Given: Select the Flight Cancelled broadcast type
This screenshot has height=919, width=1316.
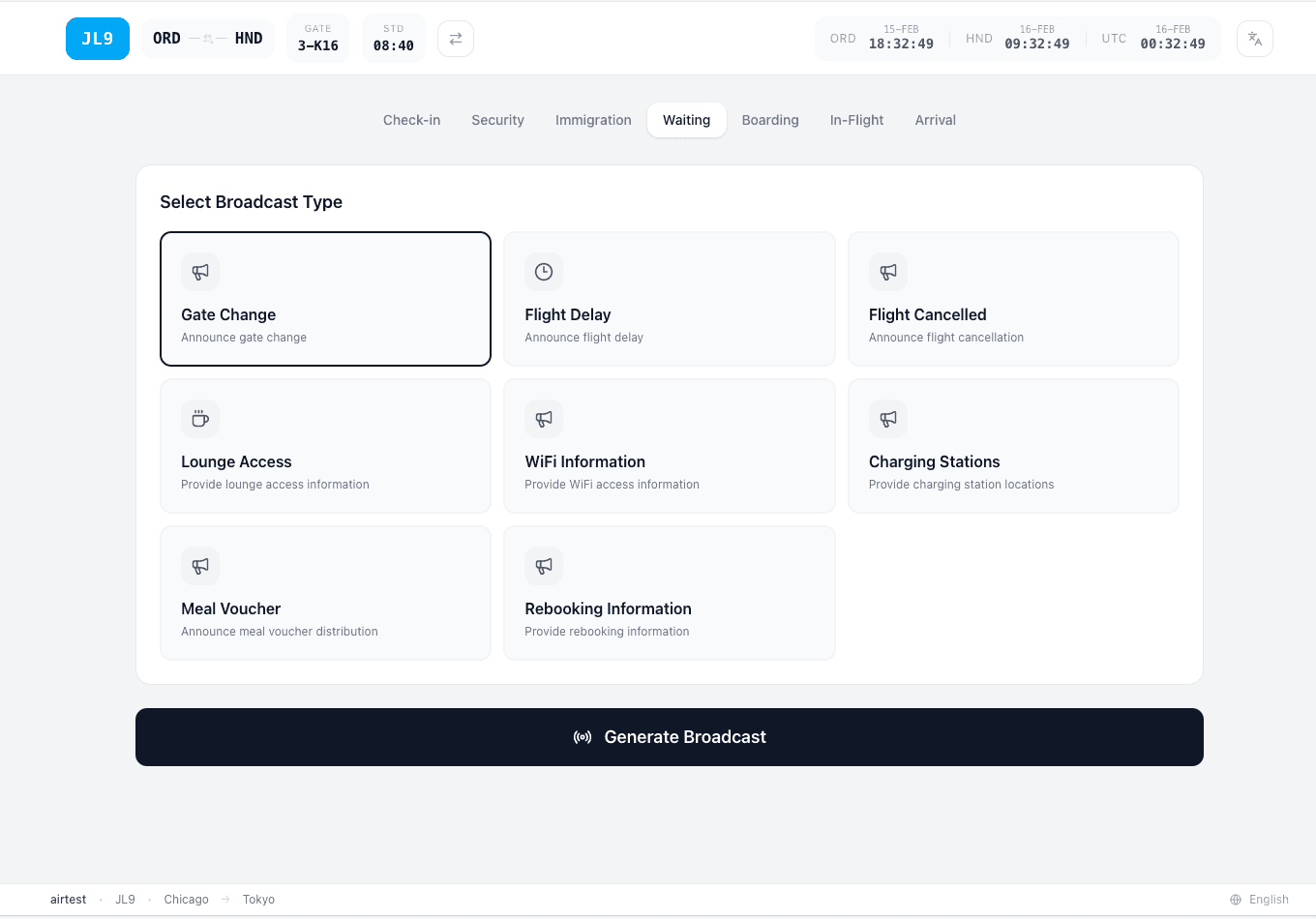Looking at the screenshot, I should 1013,299.
